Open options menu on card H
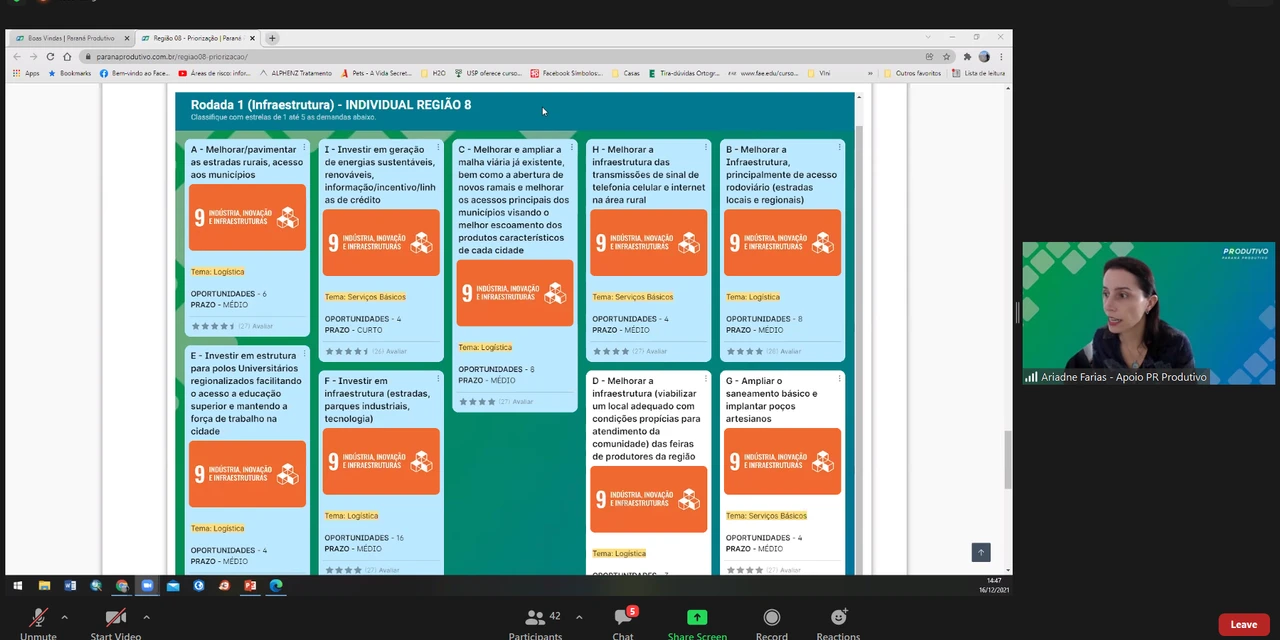Screen dimensions: 1280x640 pyautogui.click(x=705, y=148)
